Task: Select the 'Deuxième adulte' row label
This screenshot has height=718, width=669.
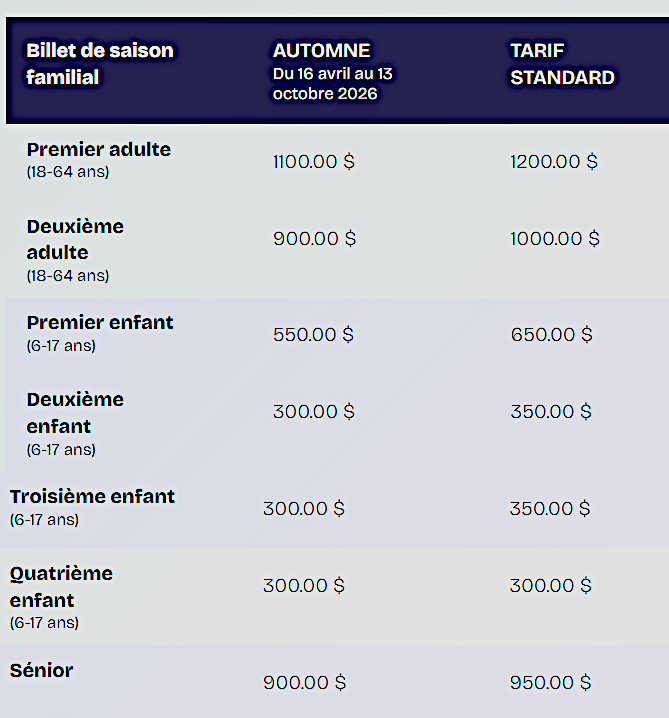Action: pyautogui.click(x=75, y=239)
